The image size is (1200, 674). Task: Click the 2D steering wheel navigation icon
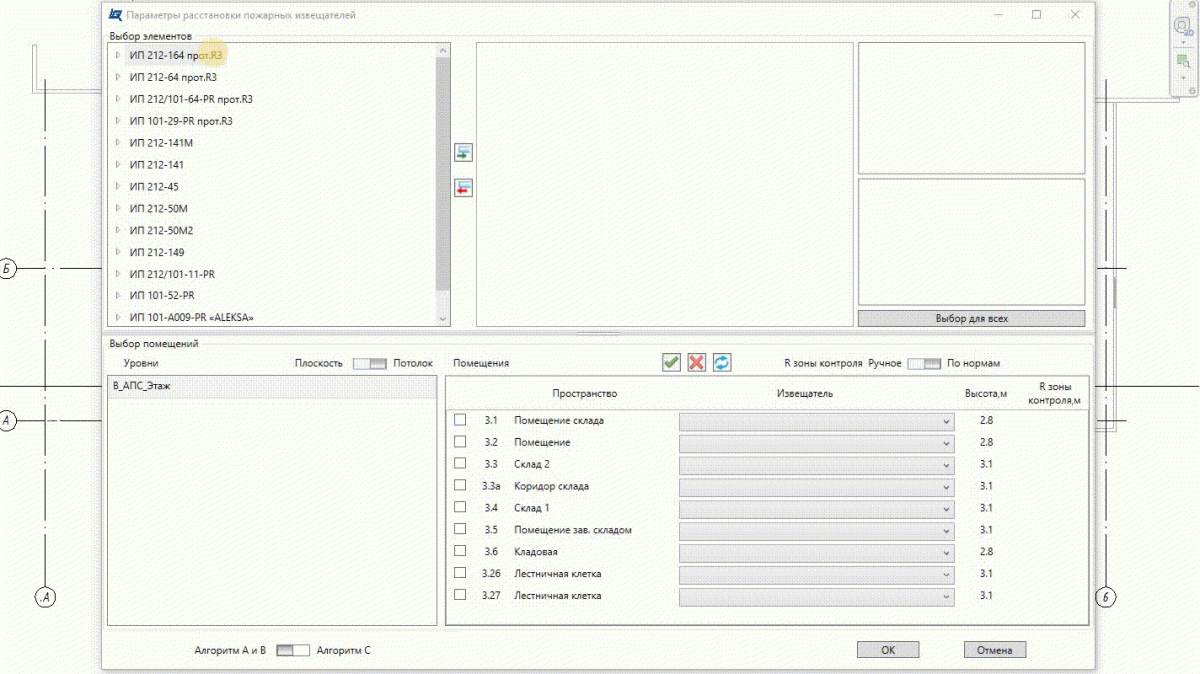pos(1183,27)
